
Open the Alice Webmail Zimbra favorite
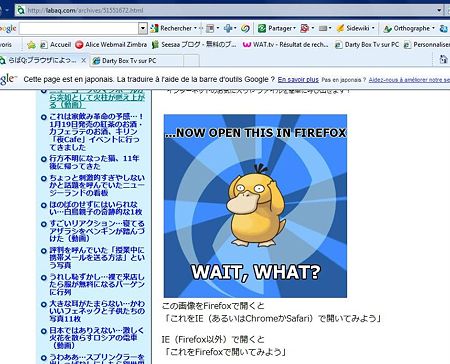[111, 45]
